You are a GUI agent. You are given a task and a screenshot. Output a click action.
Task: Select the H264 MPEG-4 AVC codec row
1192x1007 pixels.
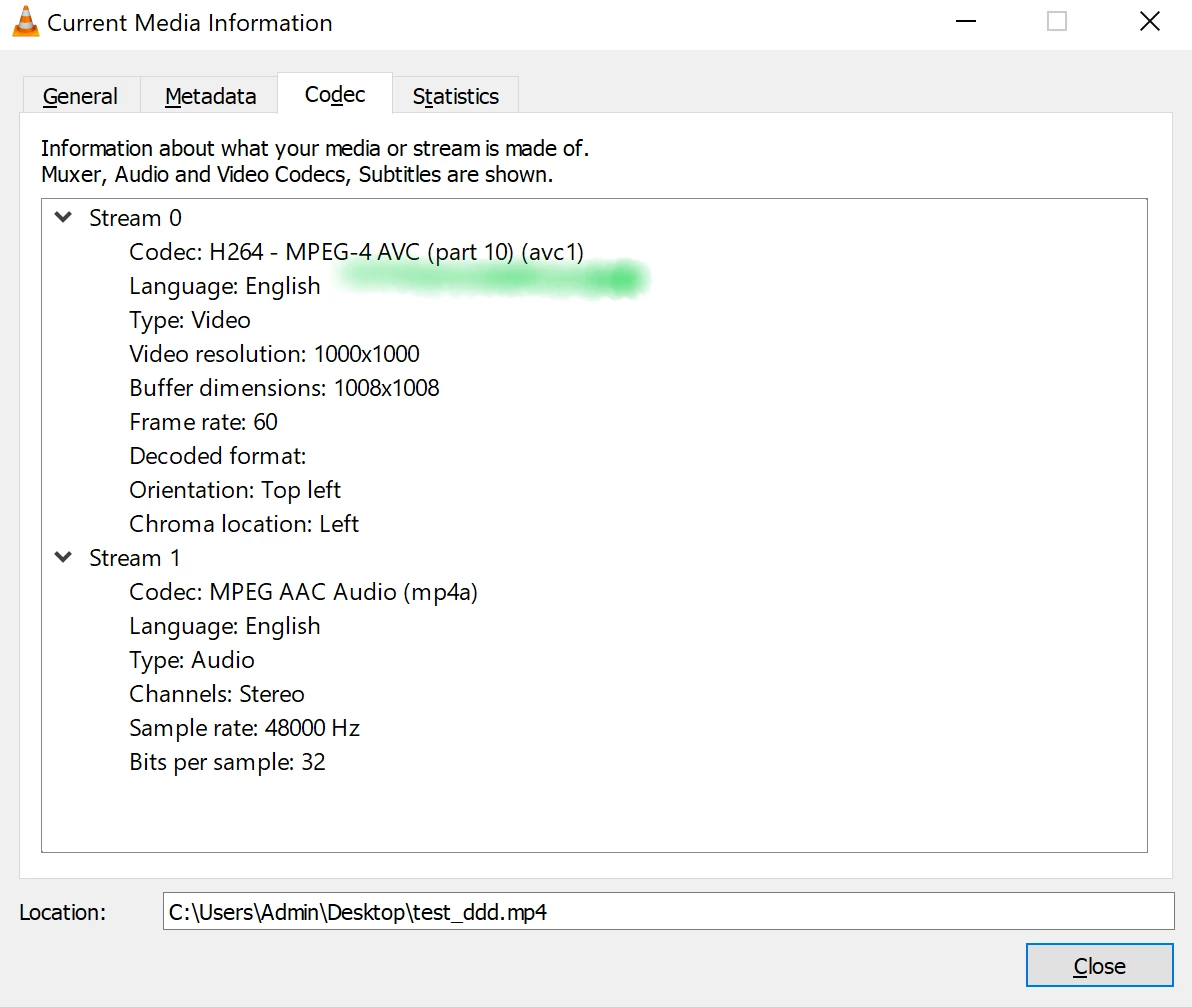pyautogui.click(x=357, y=252)
